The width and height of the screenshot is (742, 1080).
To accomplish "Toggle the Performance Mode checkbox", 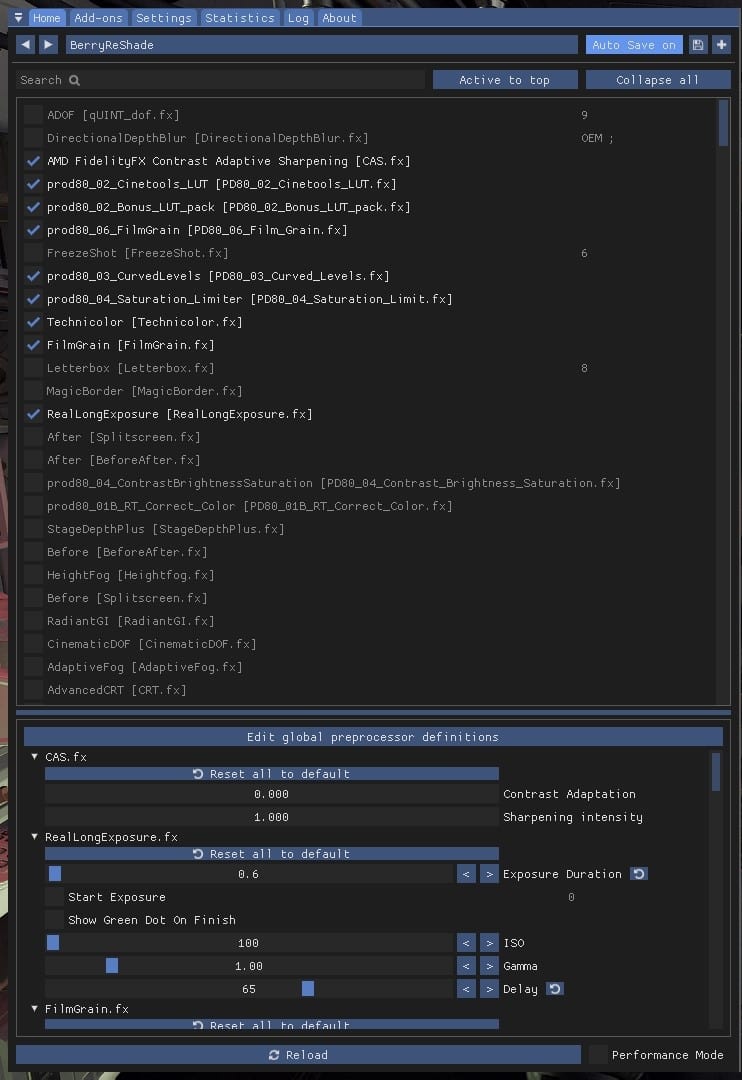I will coord(598,1055).
